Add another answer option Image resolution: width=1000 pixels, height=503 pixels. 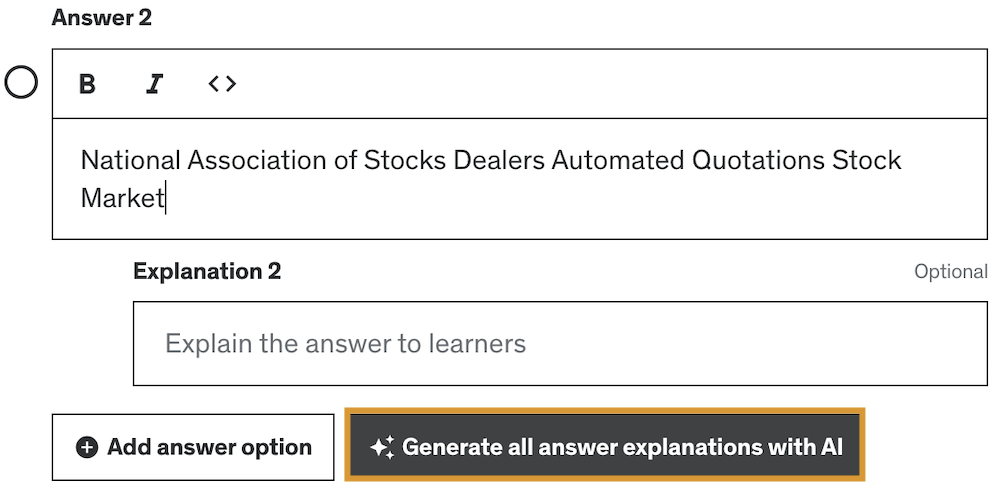pos(193,448)
